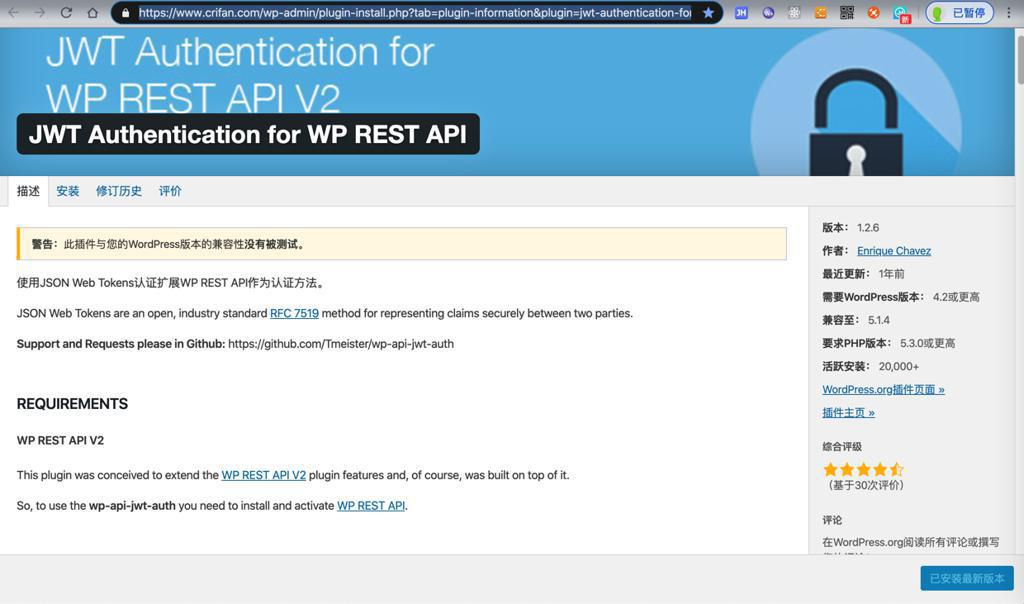The image size is (1024, 604).
Task: Click the 要求PHP版本 5.3.0或更高 text
Action: tap(889, 343)
